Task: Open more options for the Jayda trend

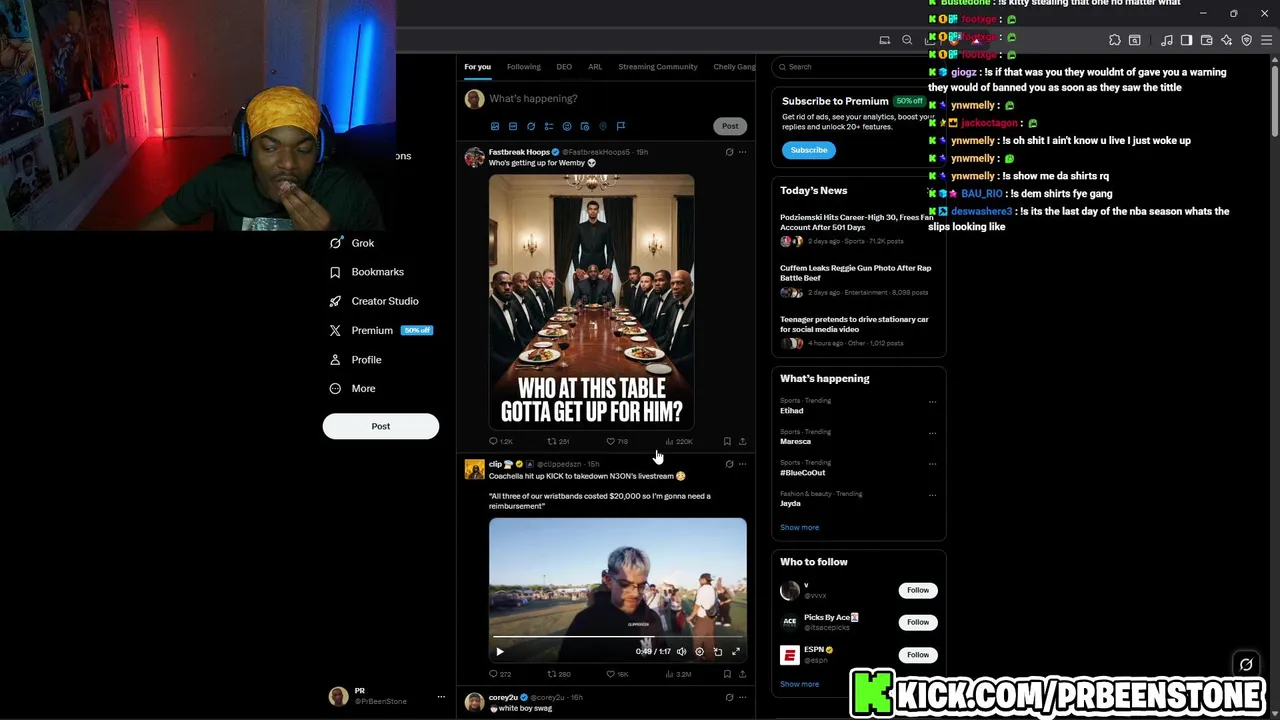Action: (932, 495)
